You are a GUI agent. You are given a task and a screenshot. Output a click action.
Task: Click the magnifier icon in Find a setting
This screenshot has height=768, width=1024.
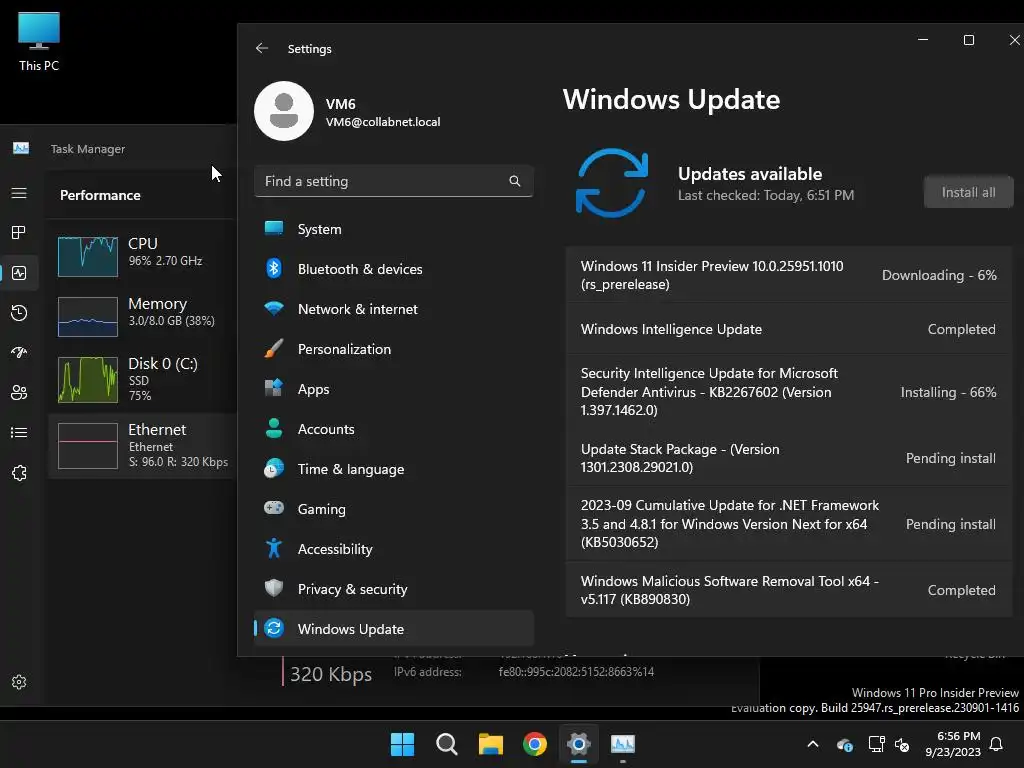[x=515, y=181]
